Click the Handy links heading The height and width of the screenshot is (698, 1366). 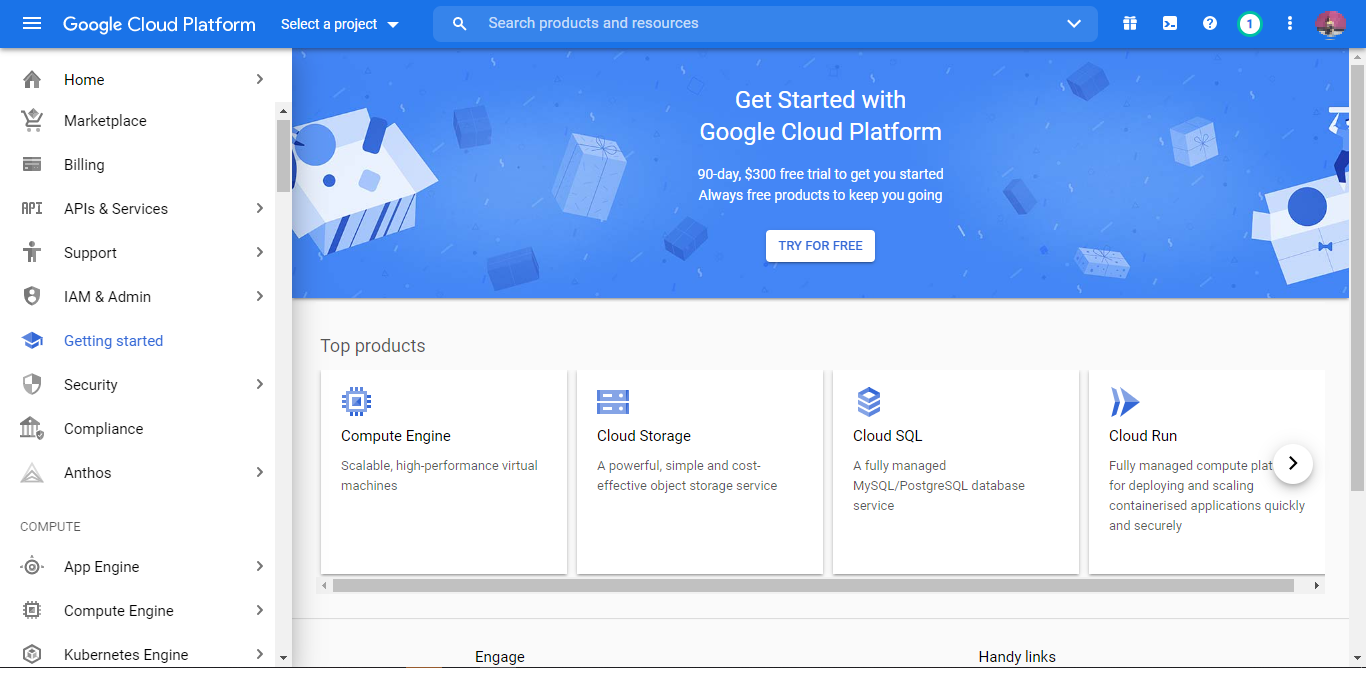coord(1017,657)
